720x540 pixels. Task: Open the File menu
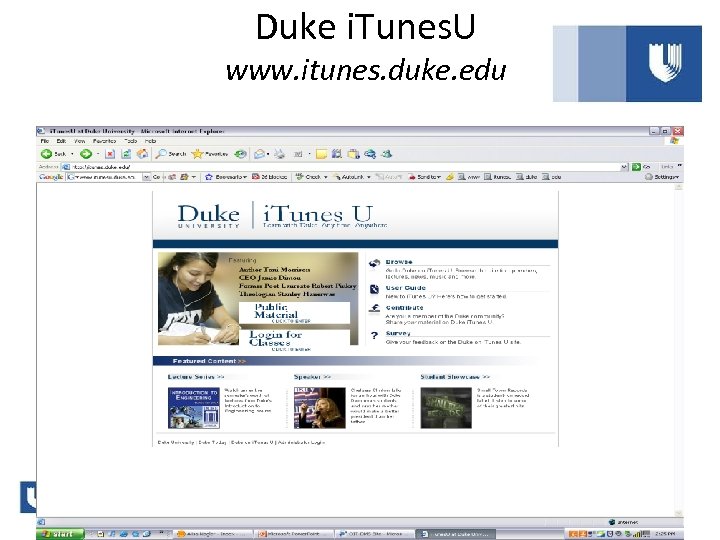[45, 141]
